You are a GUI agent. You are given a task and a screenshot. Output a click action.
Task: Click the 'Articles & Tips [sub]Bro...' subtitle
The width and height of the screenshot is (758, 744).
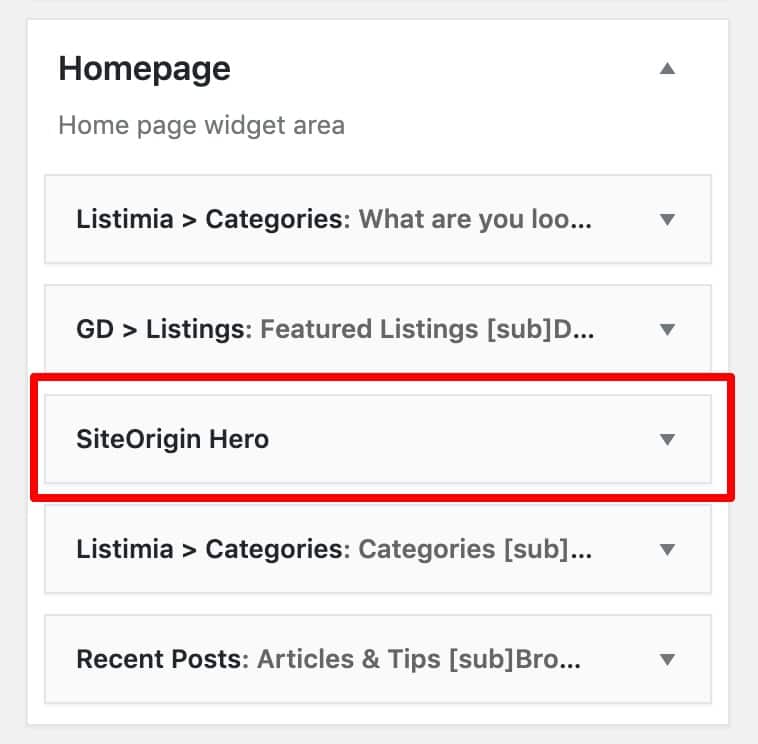419,659
